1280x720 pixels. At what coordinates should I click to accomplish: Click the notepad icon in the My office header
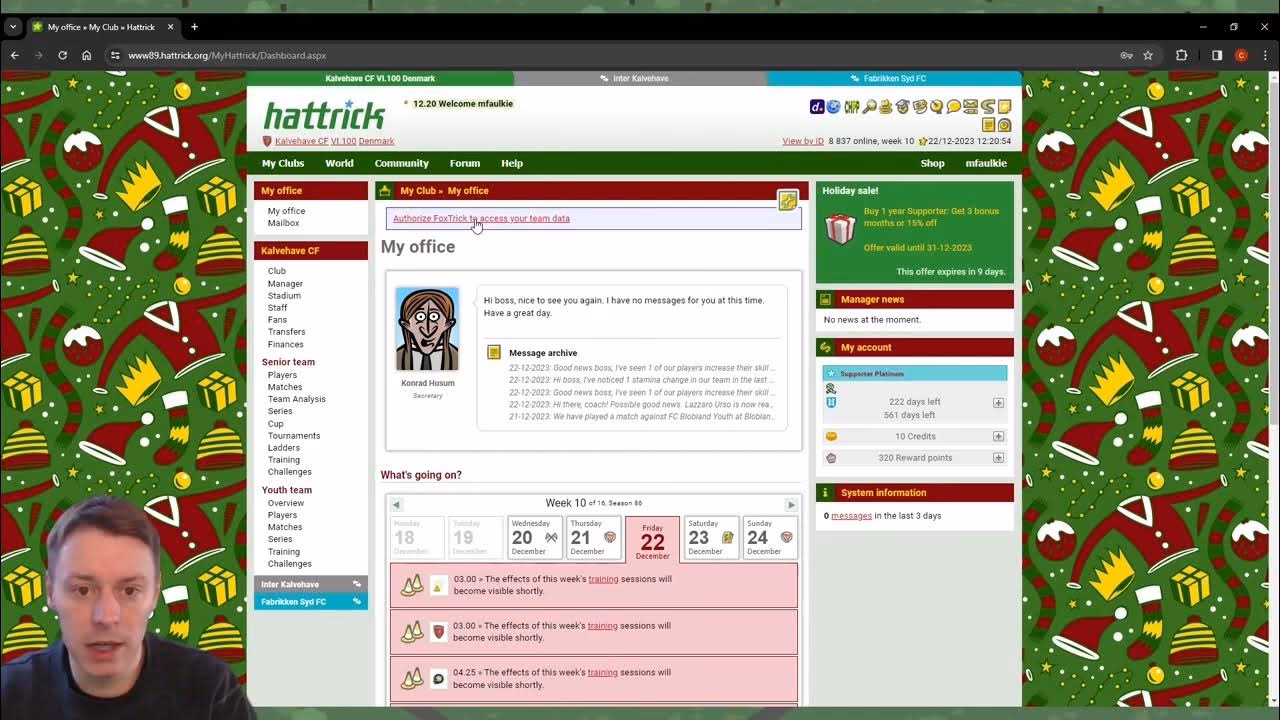click(x=788, y=200)
